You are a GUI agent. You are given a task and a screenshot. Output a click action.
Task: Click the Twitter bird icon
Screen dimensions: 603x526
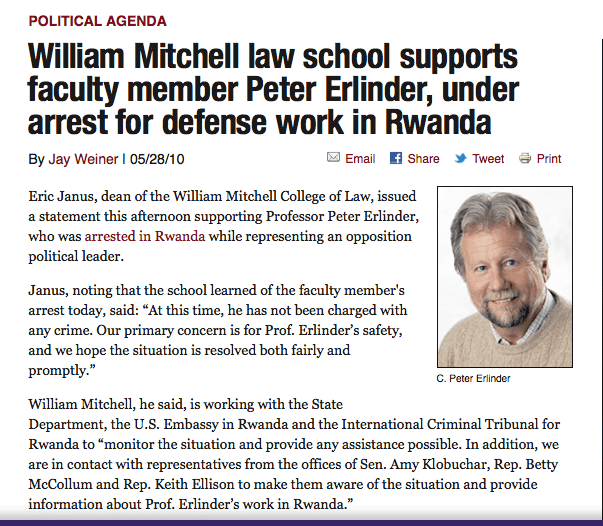point(460,158)
